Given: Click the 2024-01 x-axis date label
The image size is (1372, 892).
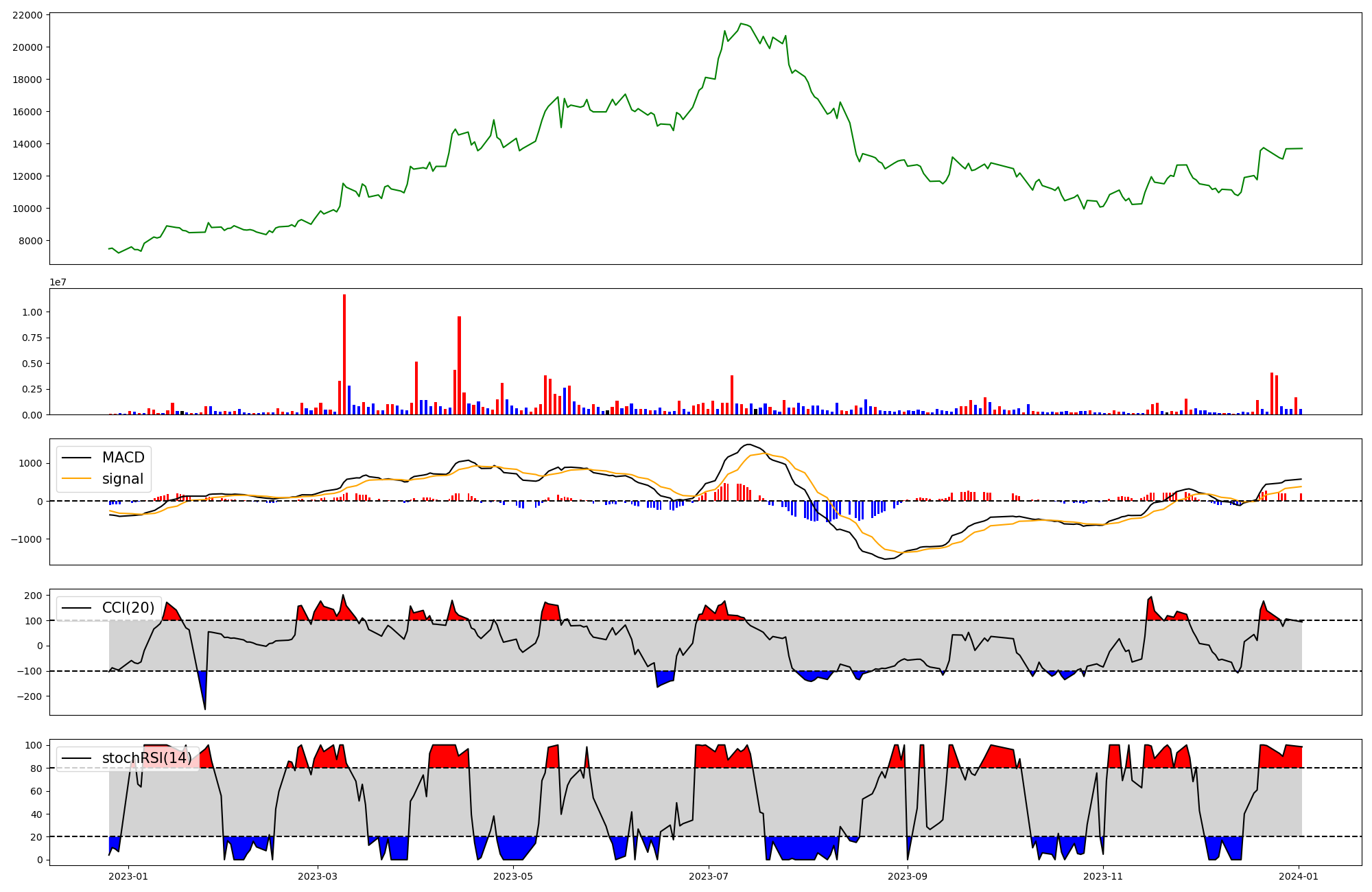Looking at the screenshot, I should click(x=1299, y=876).
